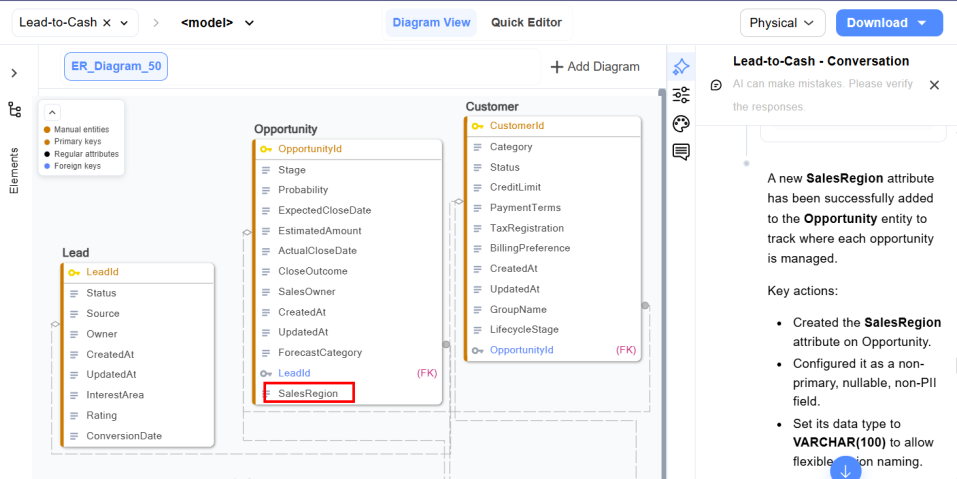Select the CreditLimit attribute
Screen dimensions: 957x479
click(x=515, y=187)
